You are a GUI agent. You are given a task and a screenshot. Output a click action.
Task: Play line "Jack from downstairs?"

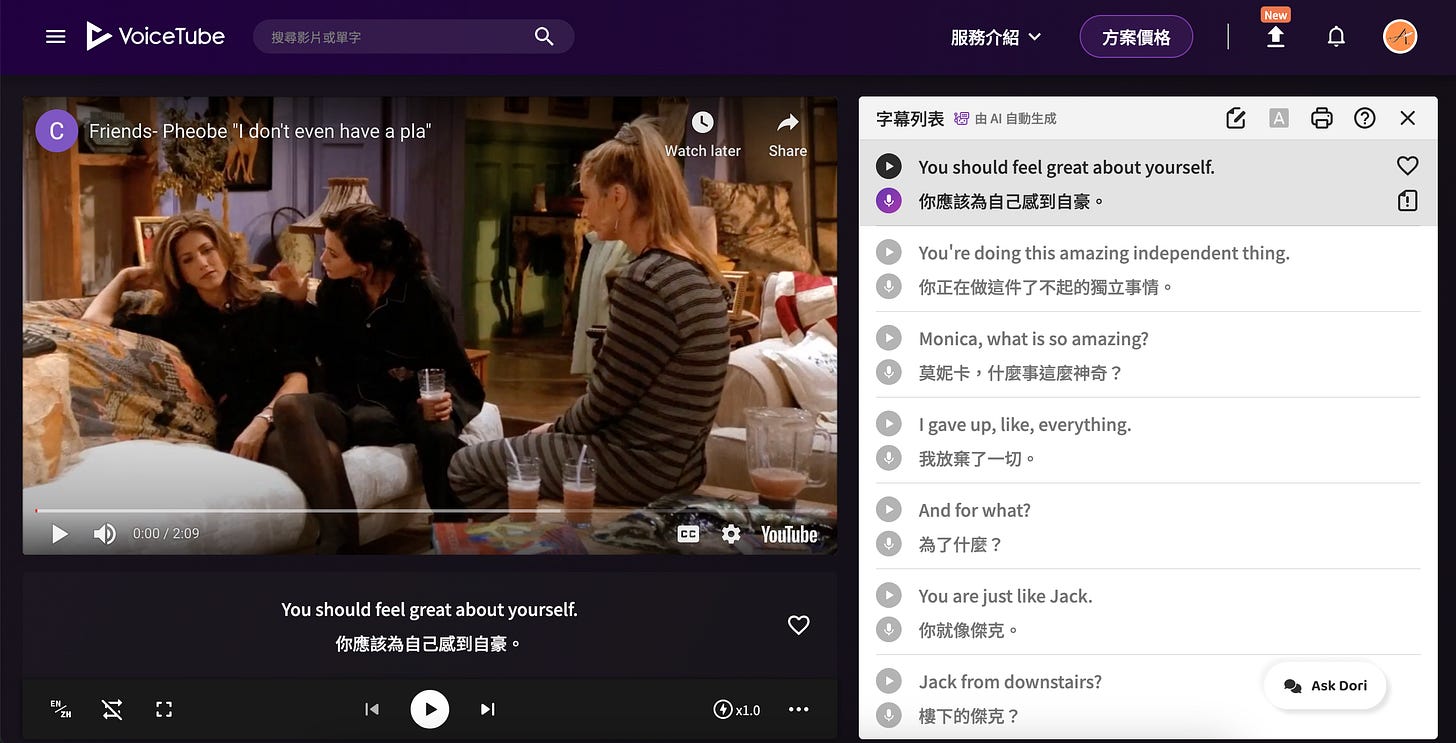click(x=888, y=682)
